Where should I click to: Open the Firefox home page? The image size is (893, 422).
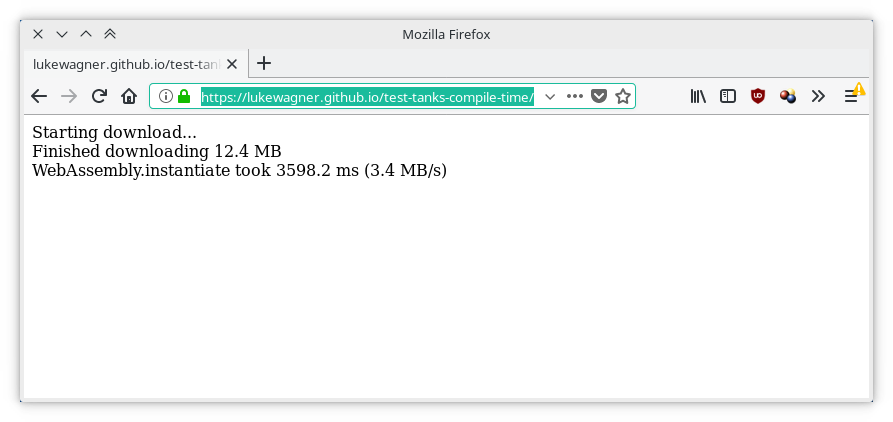pyautogui.click(x=129, y=96)
